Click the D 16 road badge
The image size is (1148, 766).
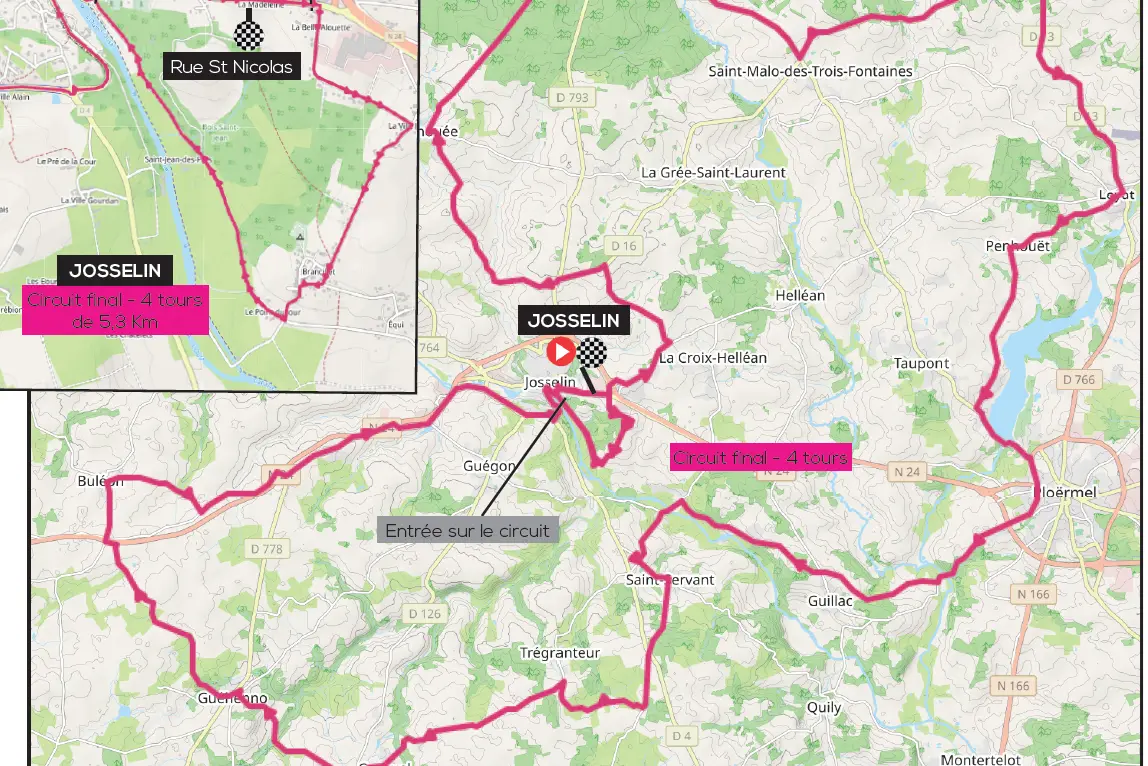click(x=625, y=246)
